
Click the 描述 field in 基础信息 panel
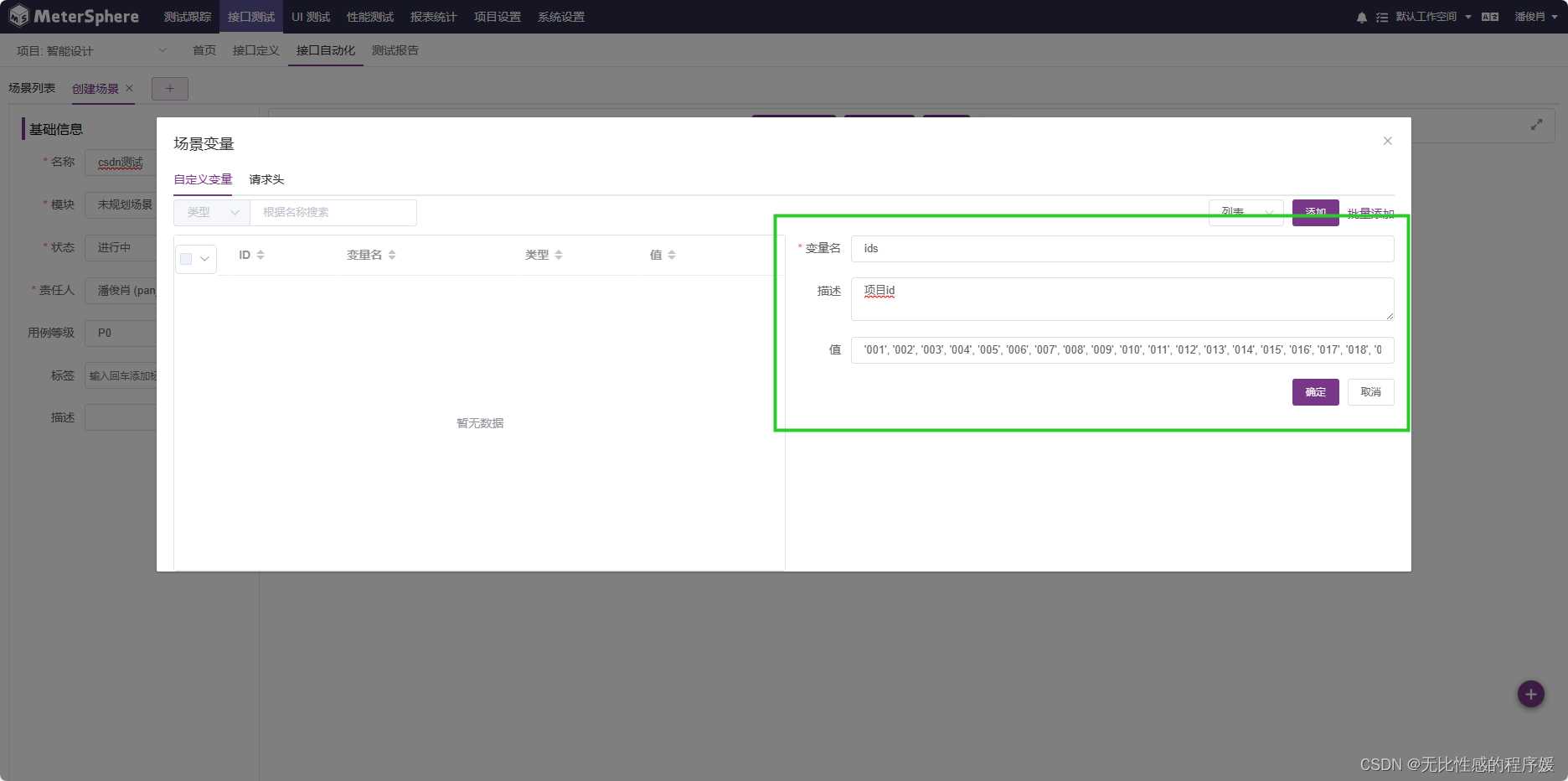click(121, 417)
